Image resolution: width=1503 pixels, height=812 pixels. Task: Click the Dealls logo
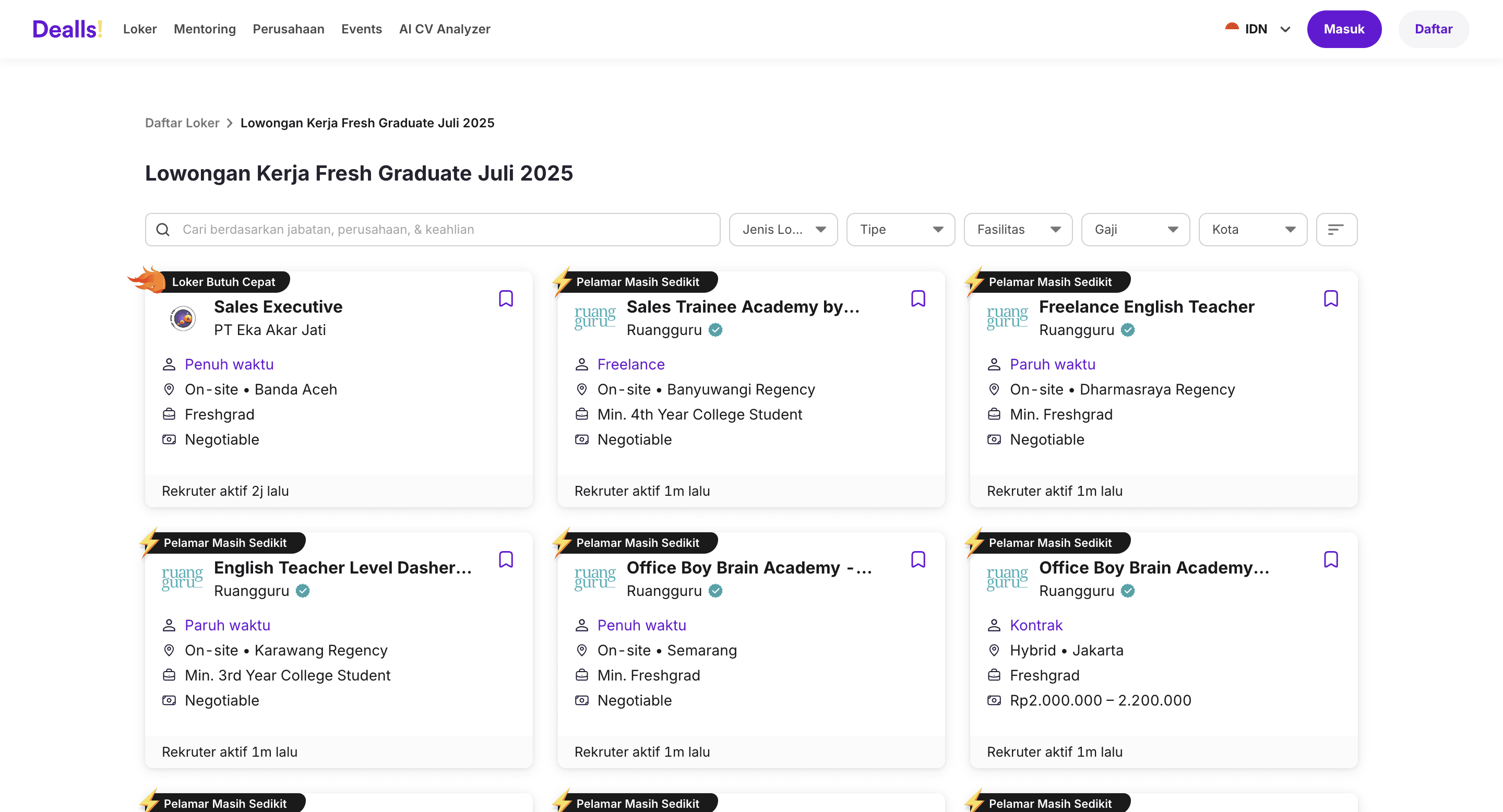click(x=68, y=29)
